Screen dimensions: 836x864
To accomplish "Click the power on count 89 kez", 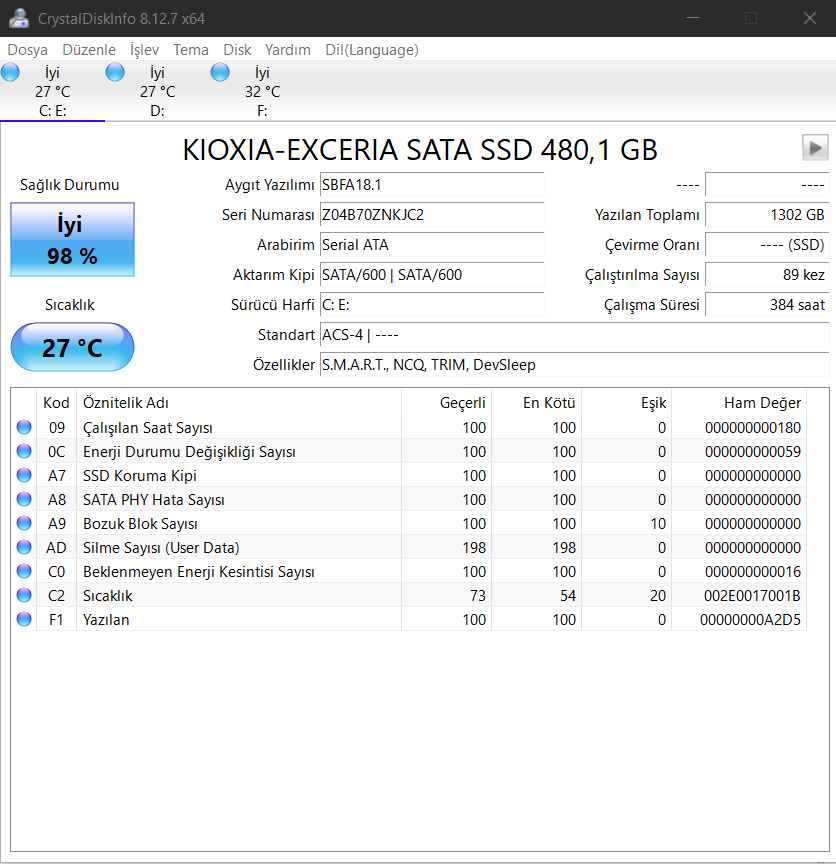I will pyautogui.click(x=767, y=274).
